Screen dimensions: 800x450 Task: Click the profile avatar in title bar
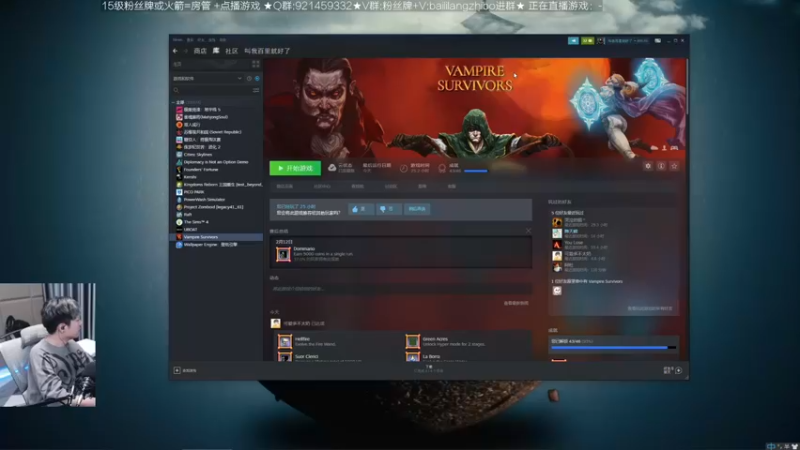(x=601, y=40)
